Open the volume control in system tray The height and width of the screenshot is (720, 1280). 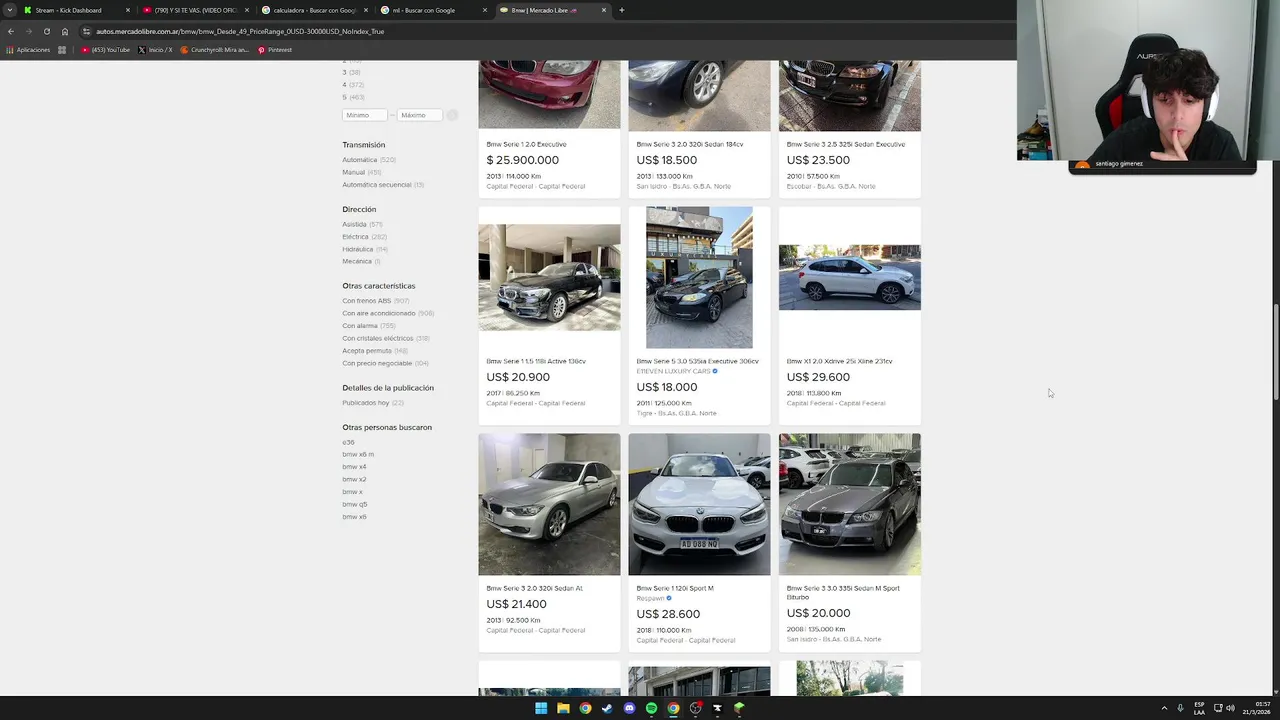[1230, 708]
